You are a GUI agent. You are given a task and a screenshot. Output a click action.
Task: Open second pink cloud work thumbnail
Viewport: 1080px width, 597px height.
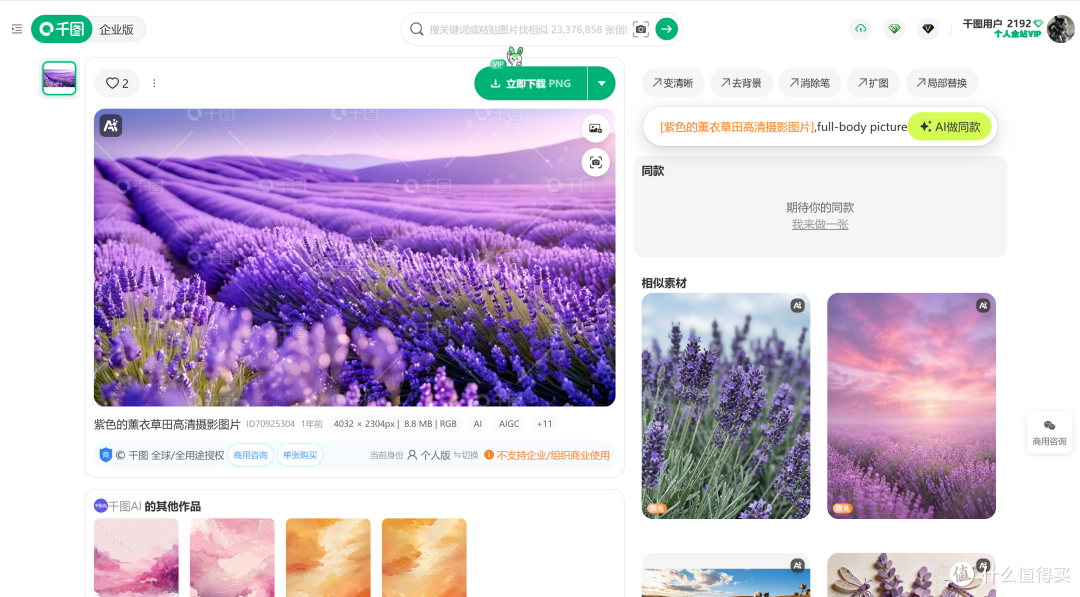(x=232, y=557)
